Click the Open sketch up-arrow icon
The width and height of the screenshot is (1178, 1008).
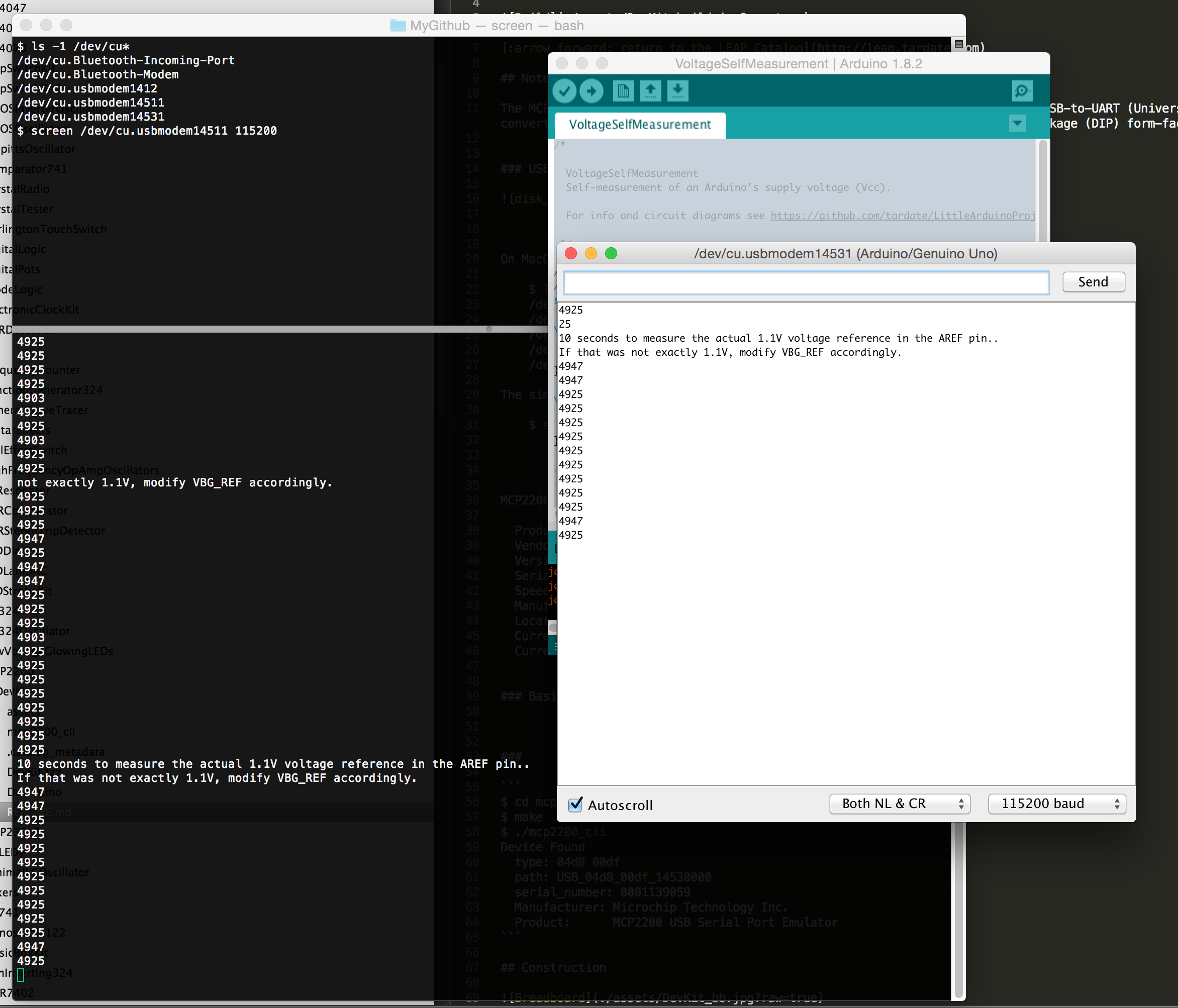coord(650,91)
